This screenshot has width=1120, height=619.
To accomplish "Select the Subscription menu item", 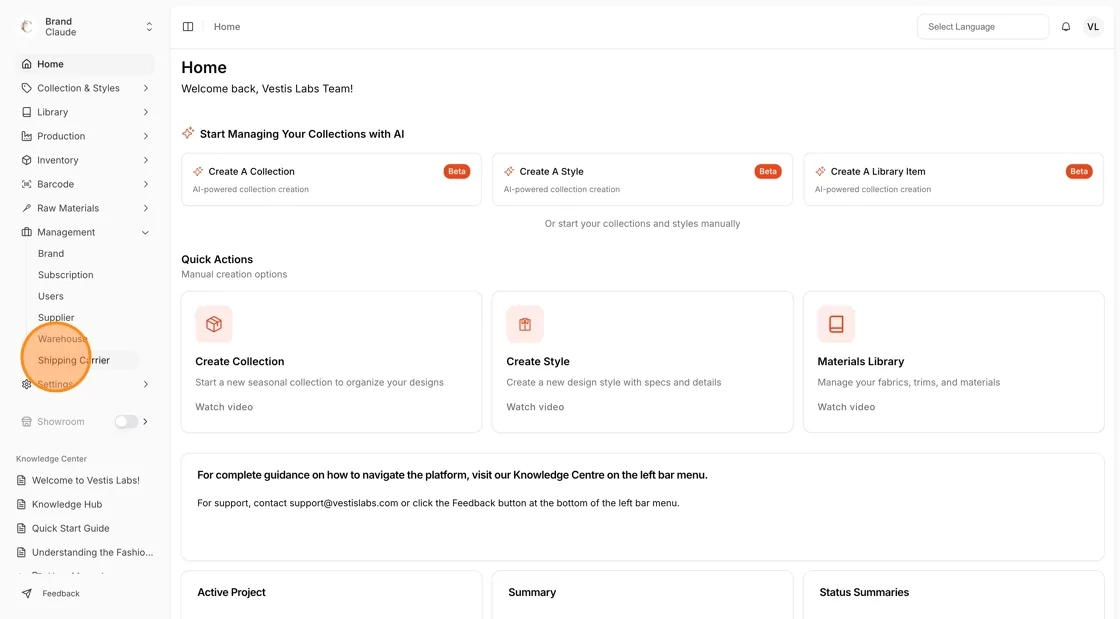I will [66, 275].
